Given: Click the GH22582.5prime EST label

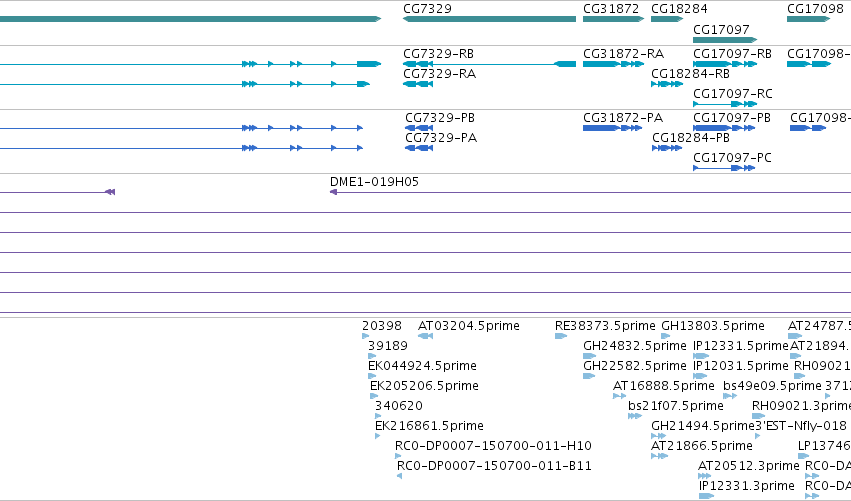Looking at the screenshot, I should tap(634, 366).
